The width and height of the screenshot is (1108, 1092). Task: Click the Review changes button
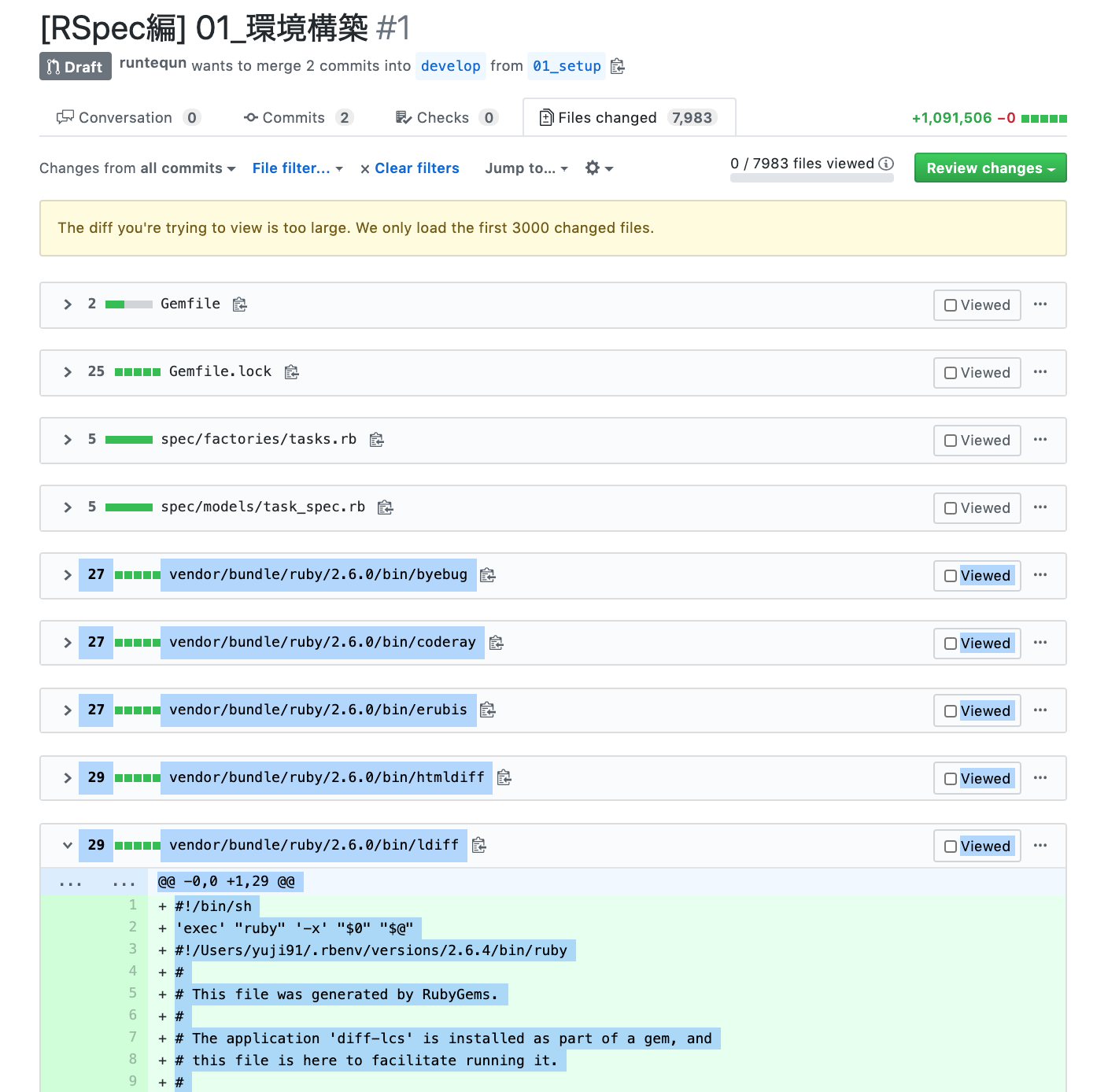click(989, 168)
